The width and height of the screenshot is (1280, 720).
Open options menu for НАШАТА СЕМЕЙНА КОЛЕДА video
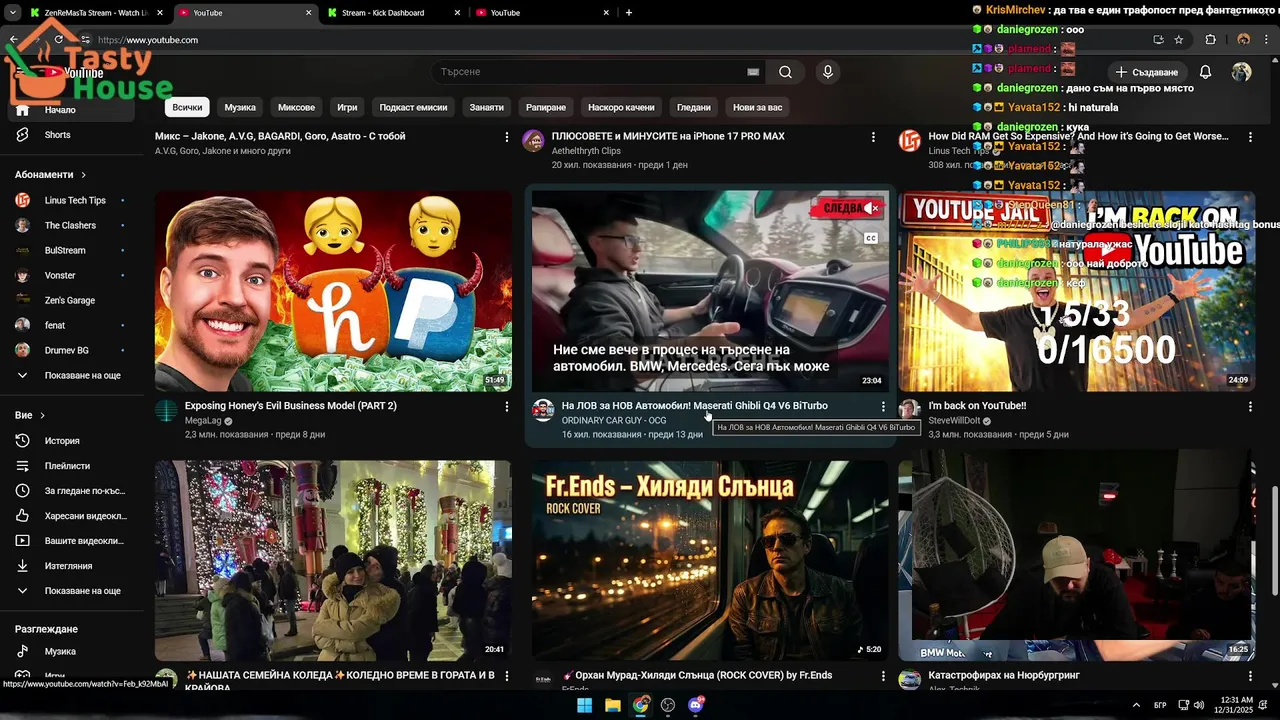tap(506, 676)
